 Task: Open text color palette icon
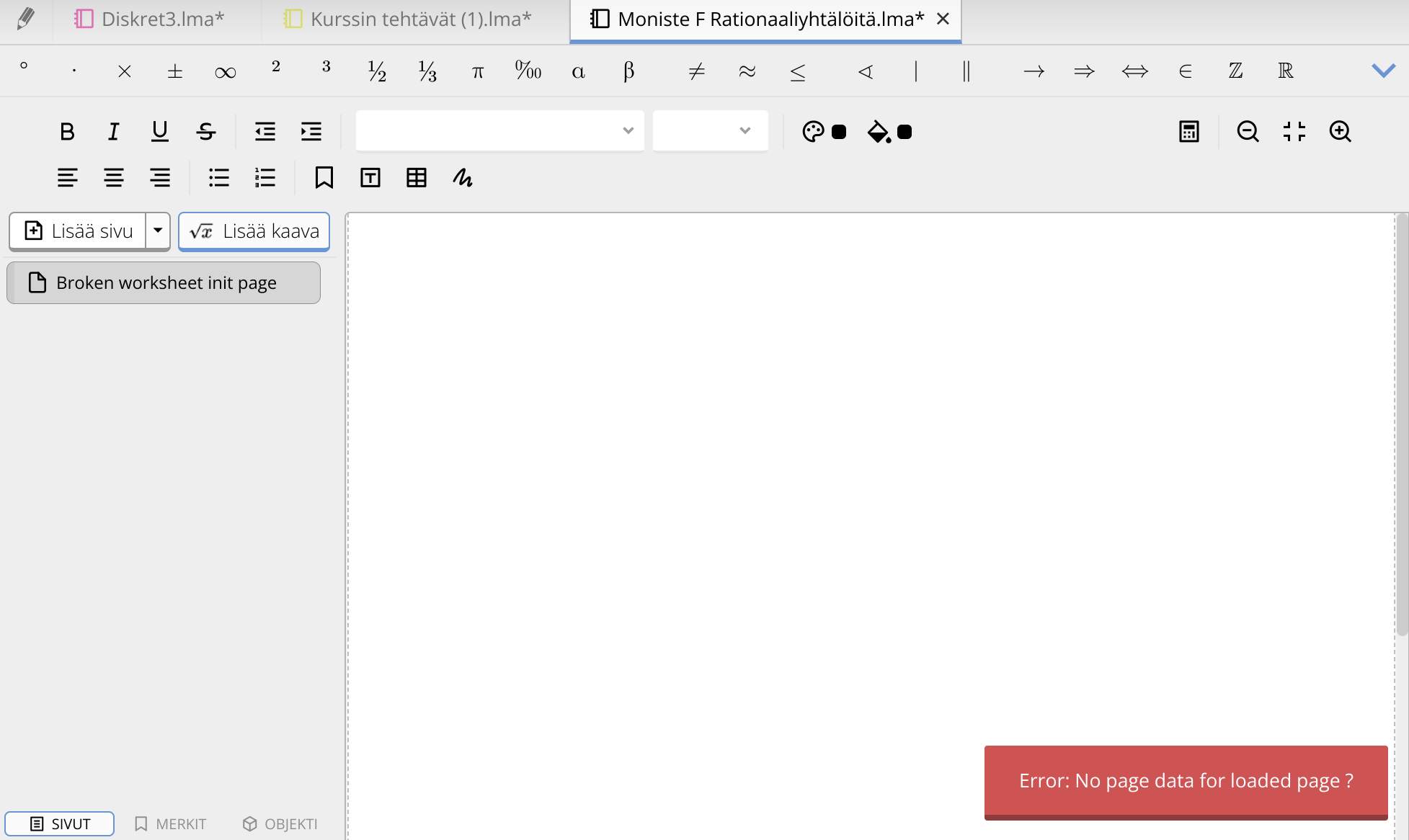click(813, 132)
